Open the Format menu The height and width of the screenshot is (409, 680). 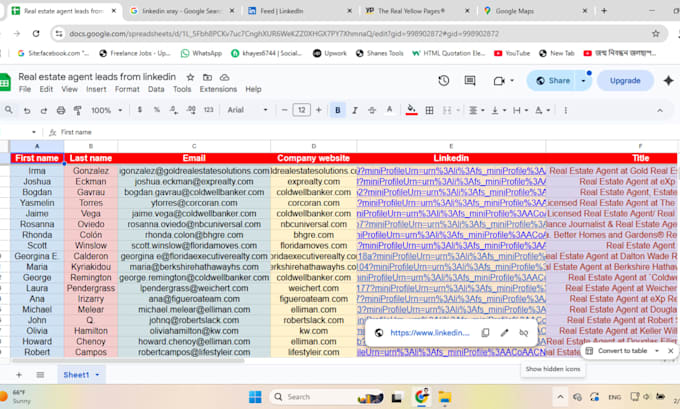[x=127, y=89]
